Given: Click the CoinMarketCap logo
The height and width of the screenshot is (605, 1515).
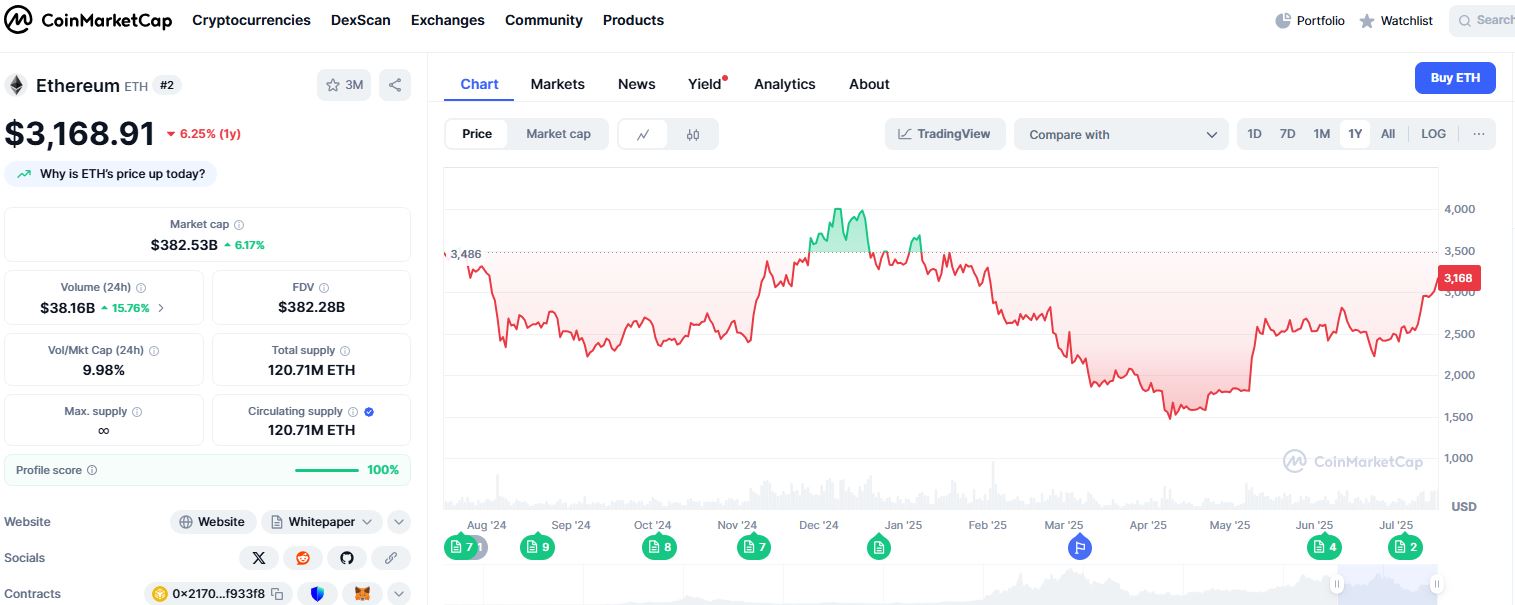Looking at the screenshot, I should click(x=89, y=20).
